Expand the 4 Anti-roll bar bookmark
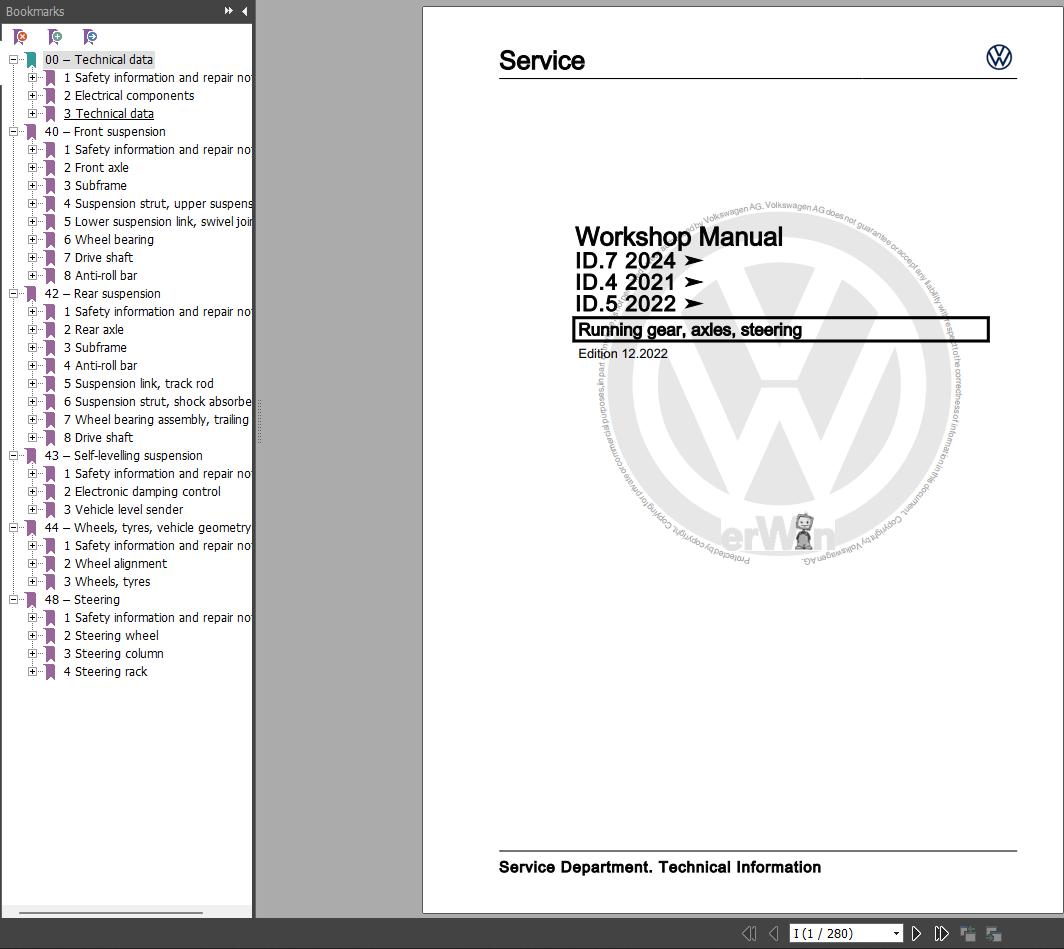 coord(32,366)
